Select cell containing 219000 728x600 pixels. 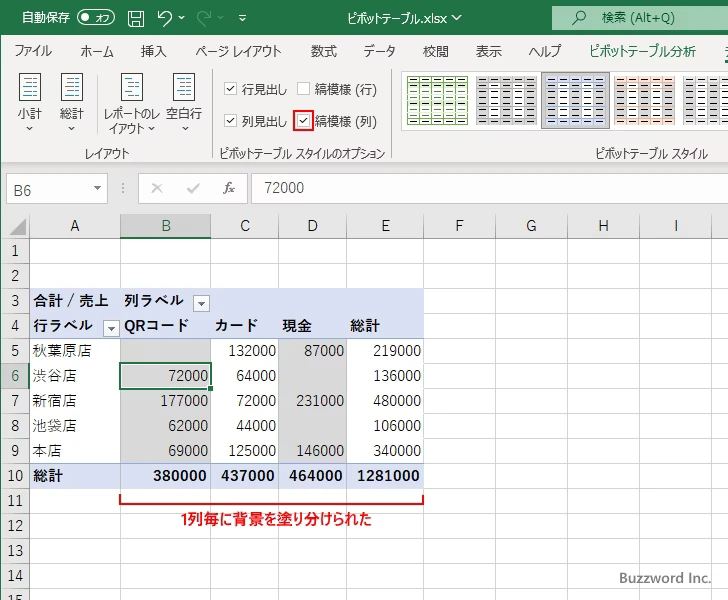coord(385,351)
